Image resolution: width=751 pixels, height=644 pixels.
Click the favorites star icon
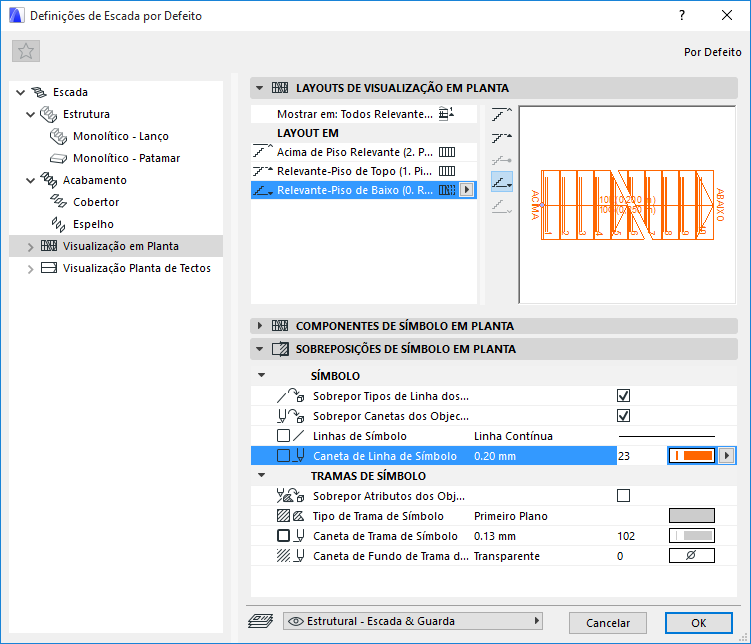coord(26,51)
